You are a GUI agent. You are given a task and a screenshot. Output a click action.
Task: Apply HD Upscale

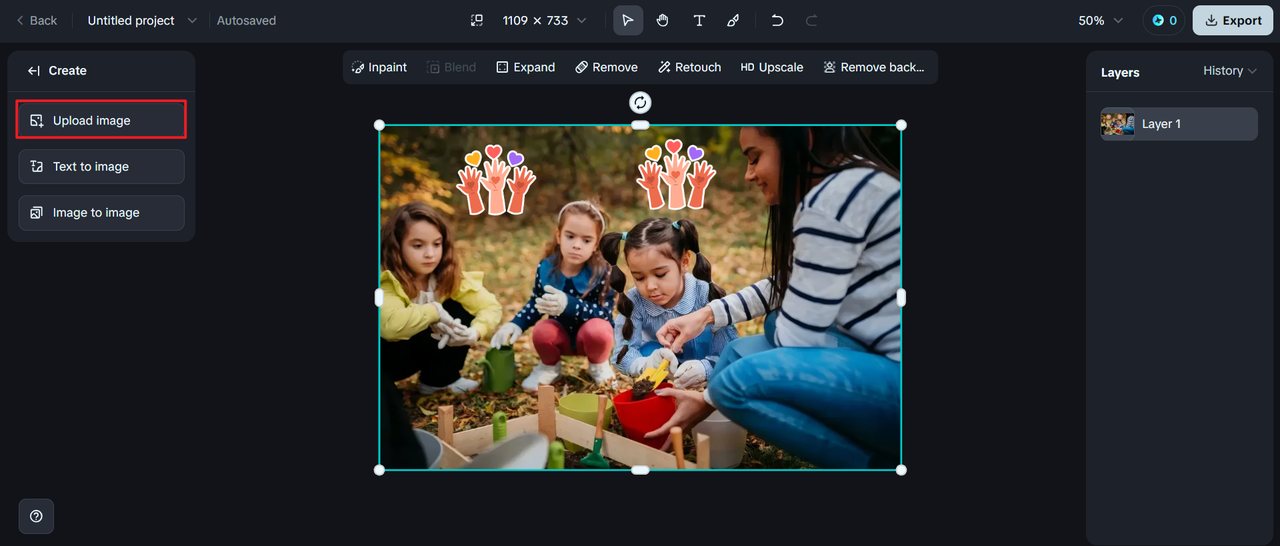coord(771,67)
